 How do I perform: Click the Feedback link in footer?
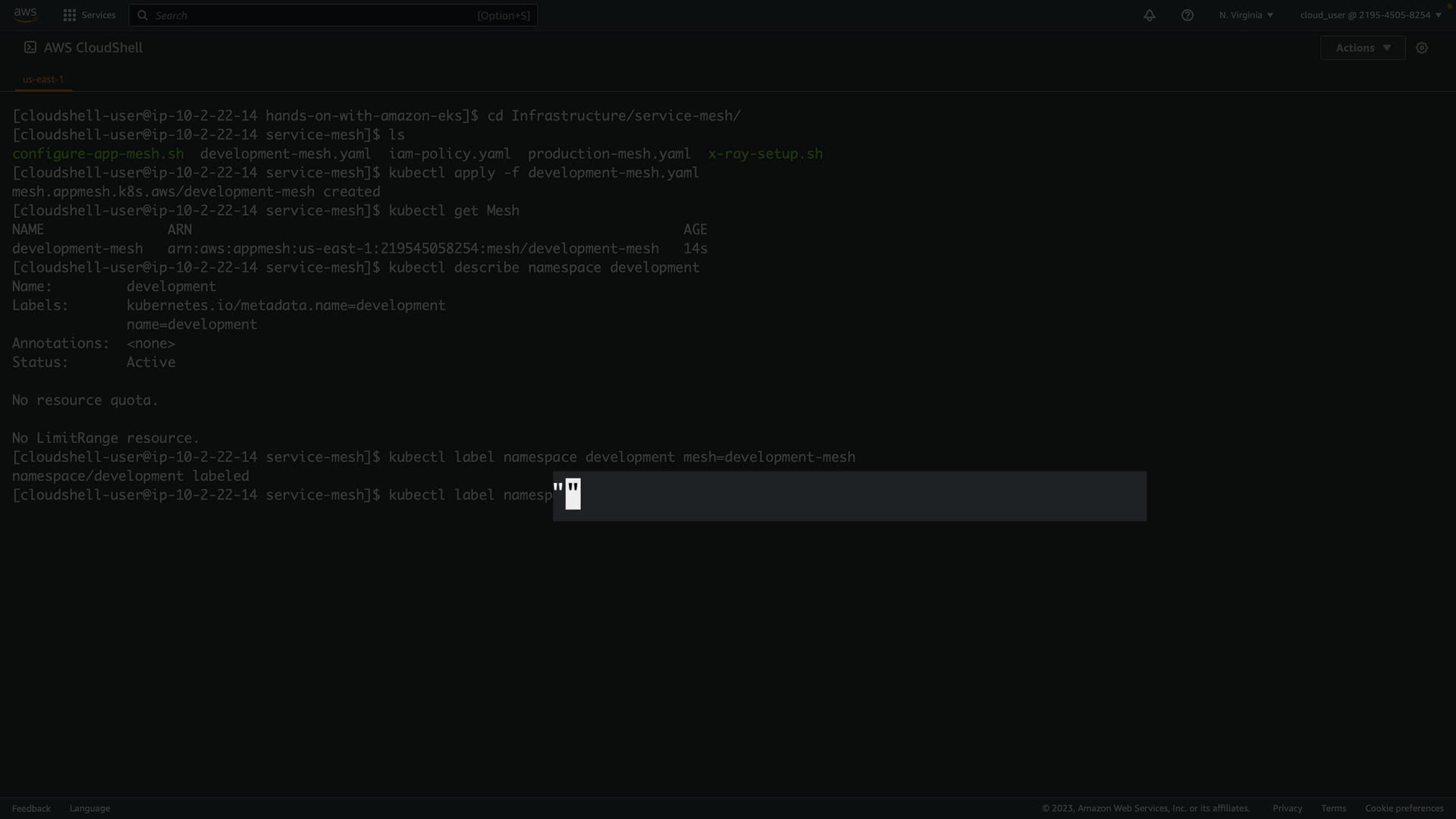pos(31,808)
